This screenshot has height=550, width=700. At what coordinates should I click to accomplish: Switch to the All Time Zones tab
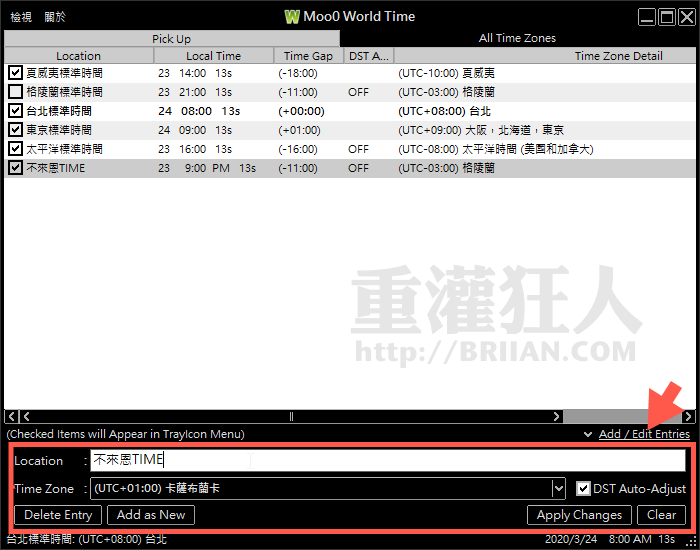pyautogui.click(x=517, y=38)
